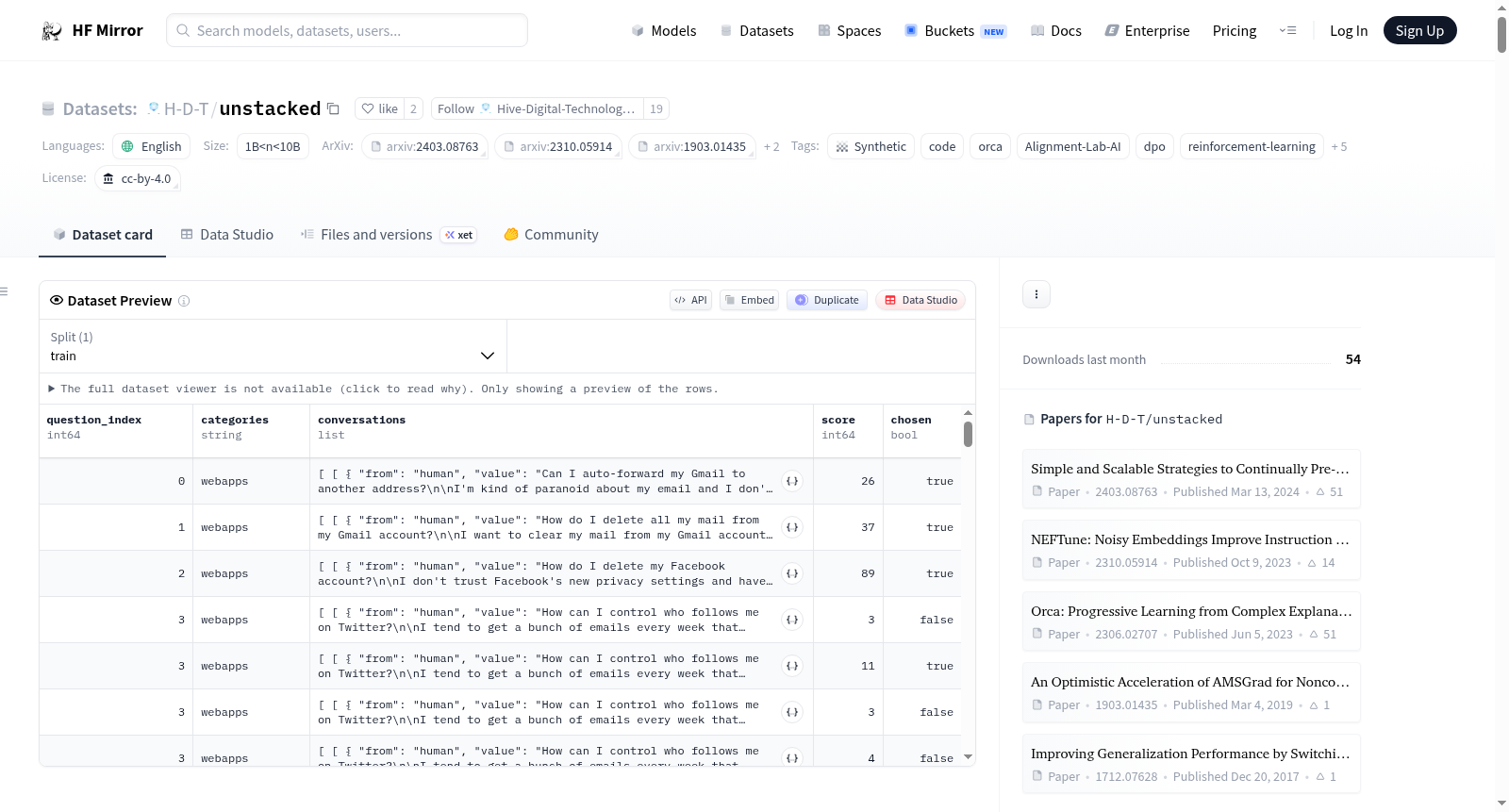Open Files and versions tab
This screenshot has width=1509, height=812.
[389, 235]
